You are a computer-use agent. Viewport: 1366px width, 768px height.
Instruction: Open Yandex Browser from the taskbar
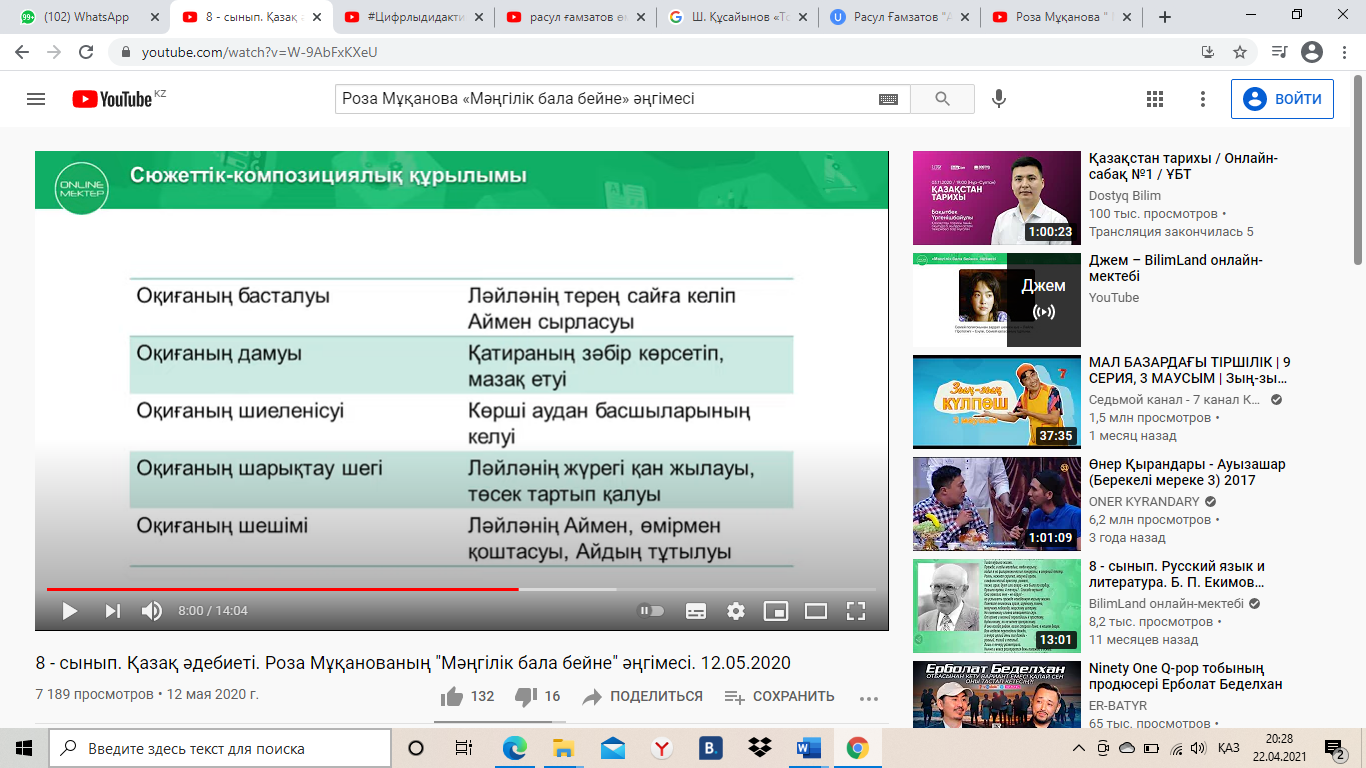(661, 748)
